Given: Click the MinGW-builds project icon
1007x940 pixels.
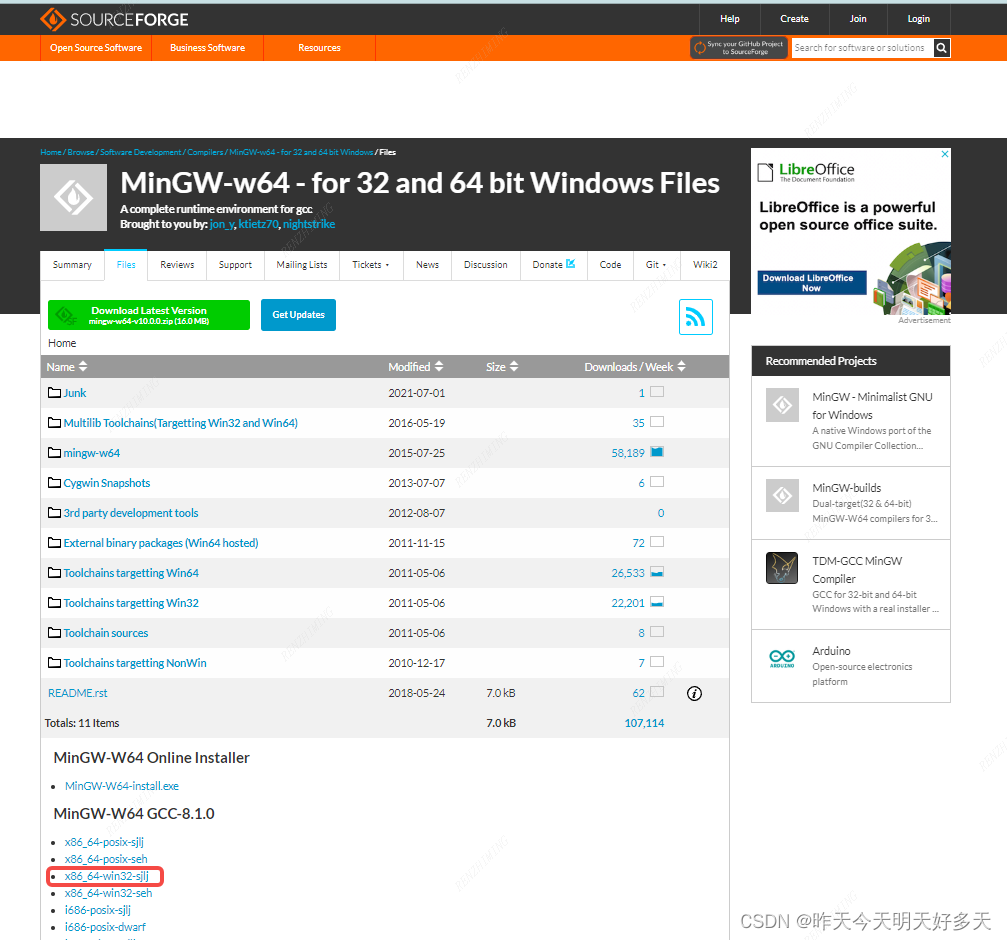Looking at the screenshot, I should click(x=782, y=496).
